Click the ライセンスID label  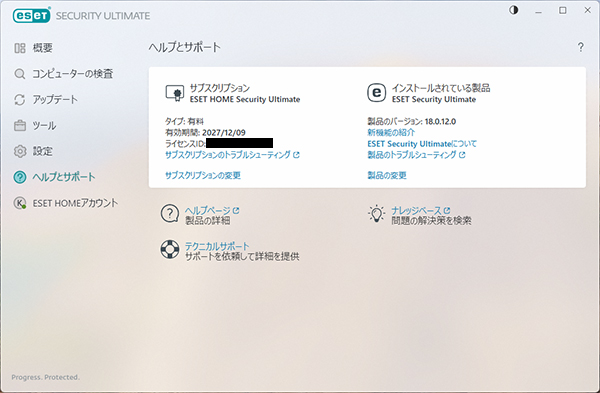pyautogui.click(x=185, y=144)
